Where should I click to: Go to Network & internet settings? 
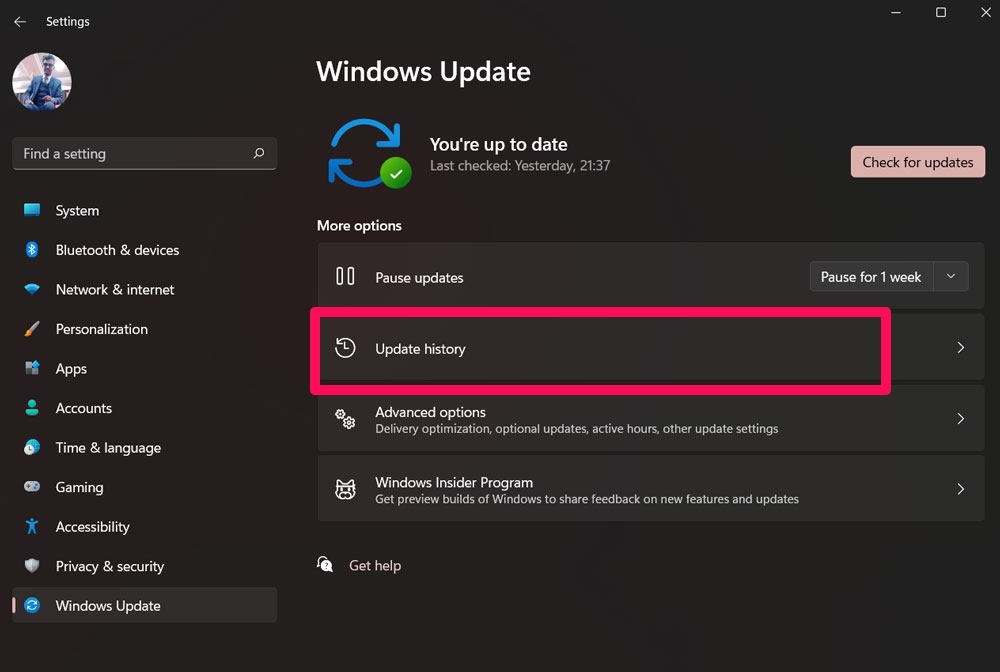115,290
